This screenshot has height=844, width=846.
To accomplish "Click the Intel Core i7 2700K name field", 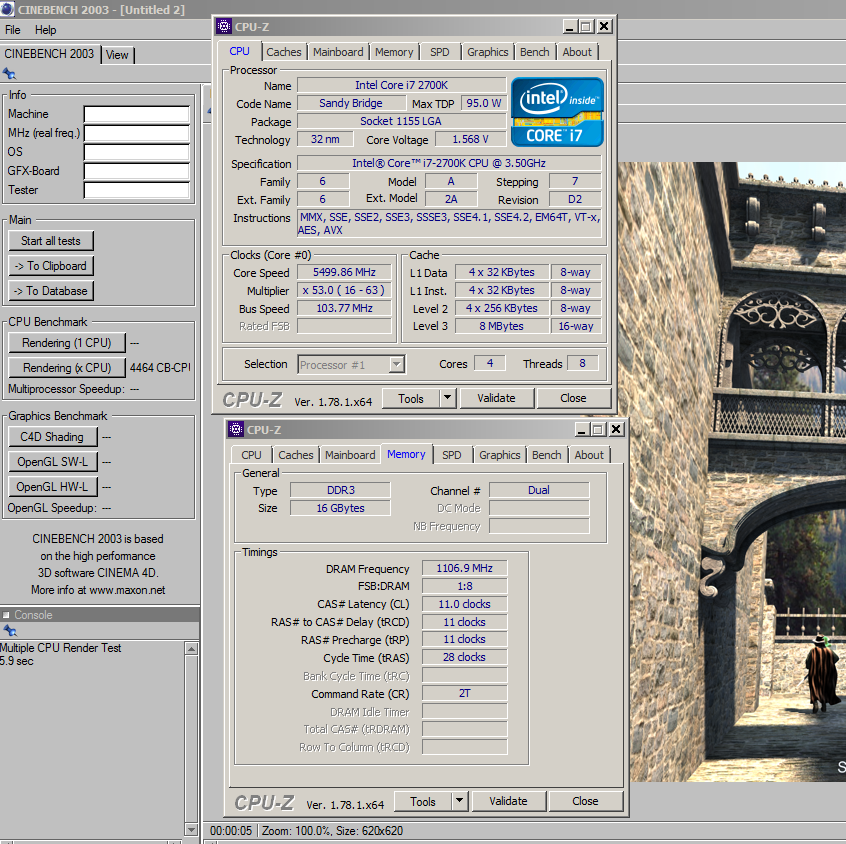I will [x=401, y=85].
